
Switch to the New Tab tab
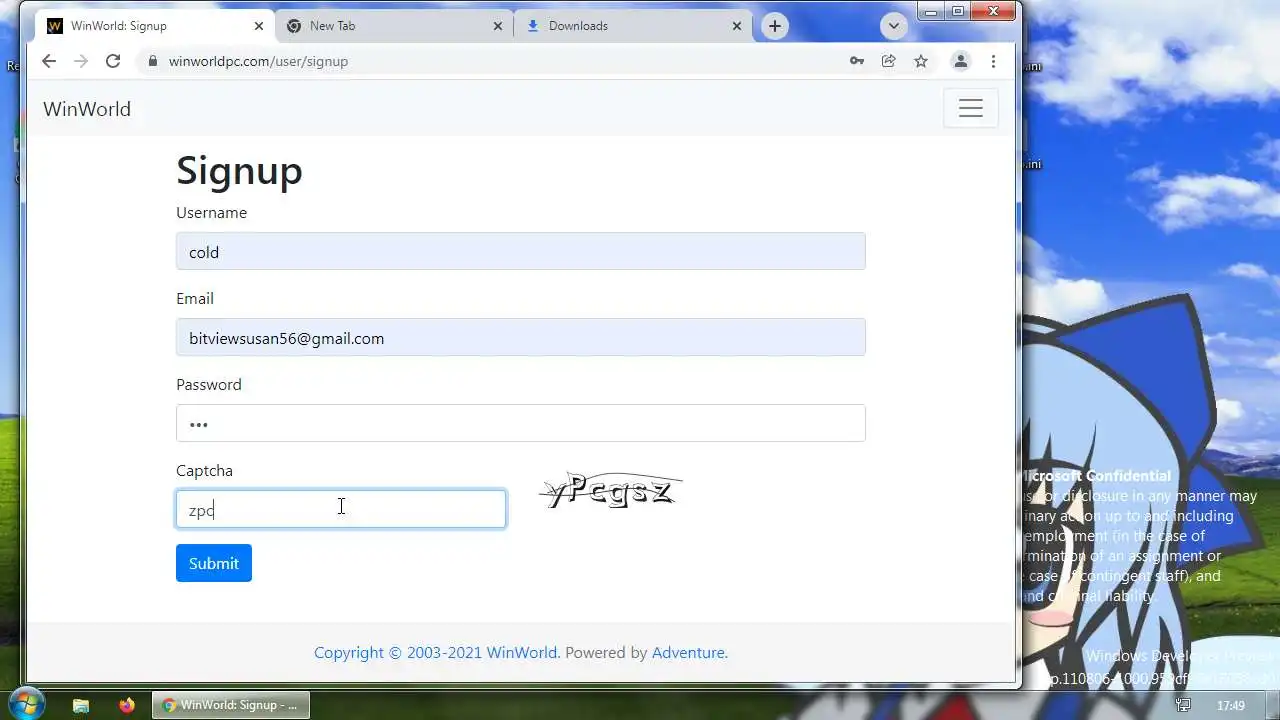[x=394, y=26]
